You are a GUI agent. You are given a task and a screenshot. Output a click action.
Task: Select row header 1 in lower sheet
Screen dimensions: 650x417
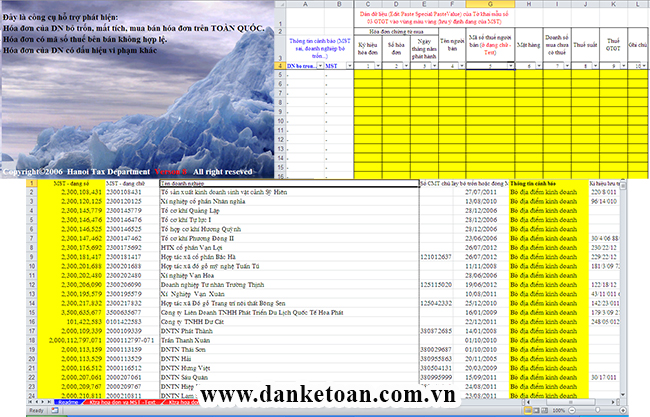point(32,183)
